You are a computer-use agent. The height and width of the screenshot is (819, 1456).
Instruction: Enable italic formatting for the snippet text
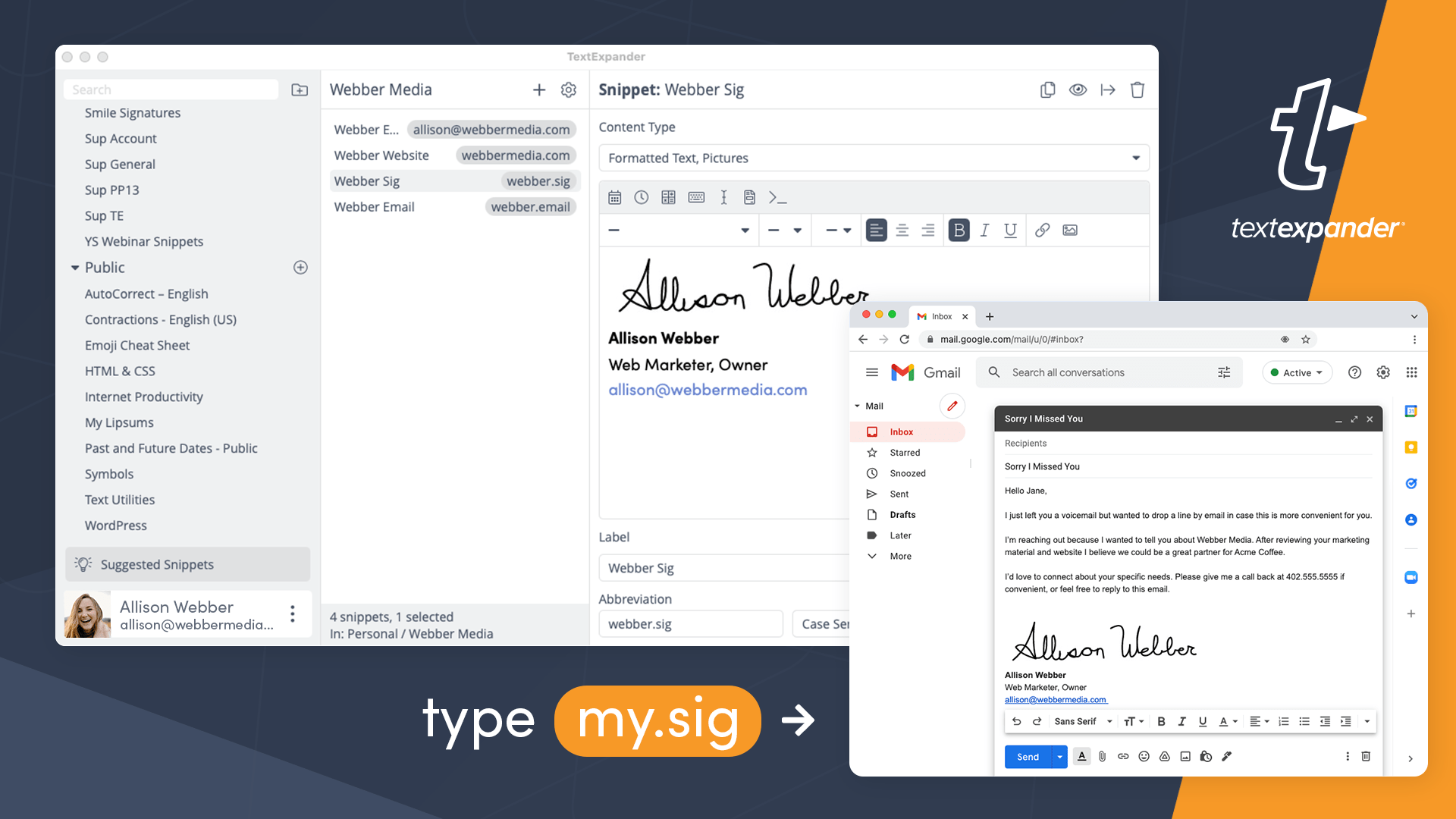pos(984,230)
